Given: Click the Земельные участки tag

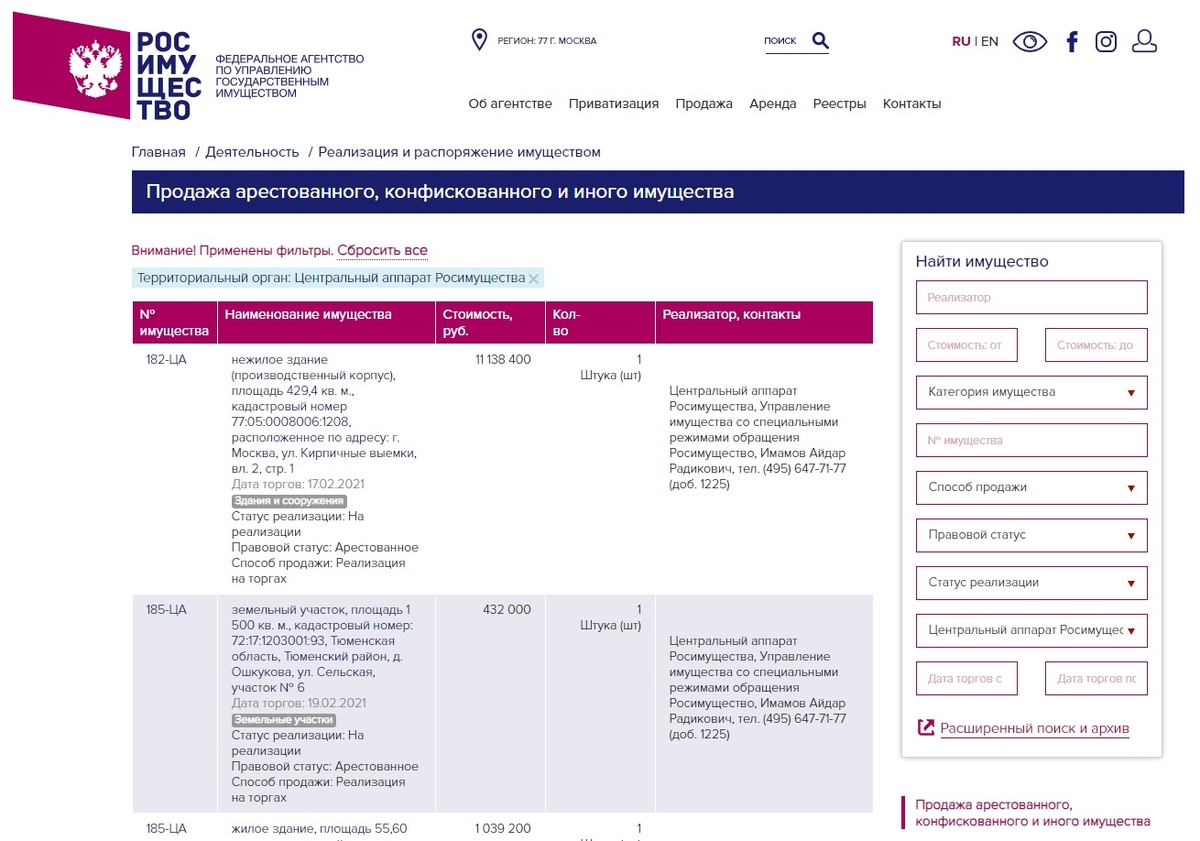Looking at the screenshot, I should point(284,720).
